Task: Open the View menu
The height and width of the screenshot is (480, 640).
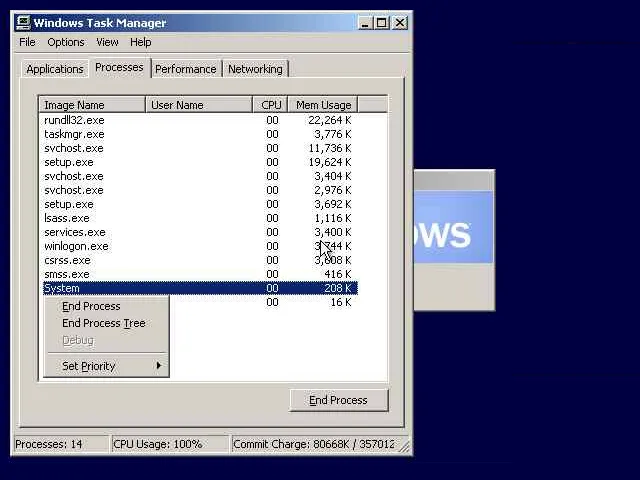Action: click(x=107, y=42)
